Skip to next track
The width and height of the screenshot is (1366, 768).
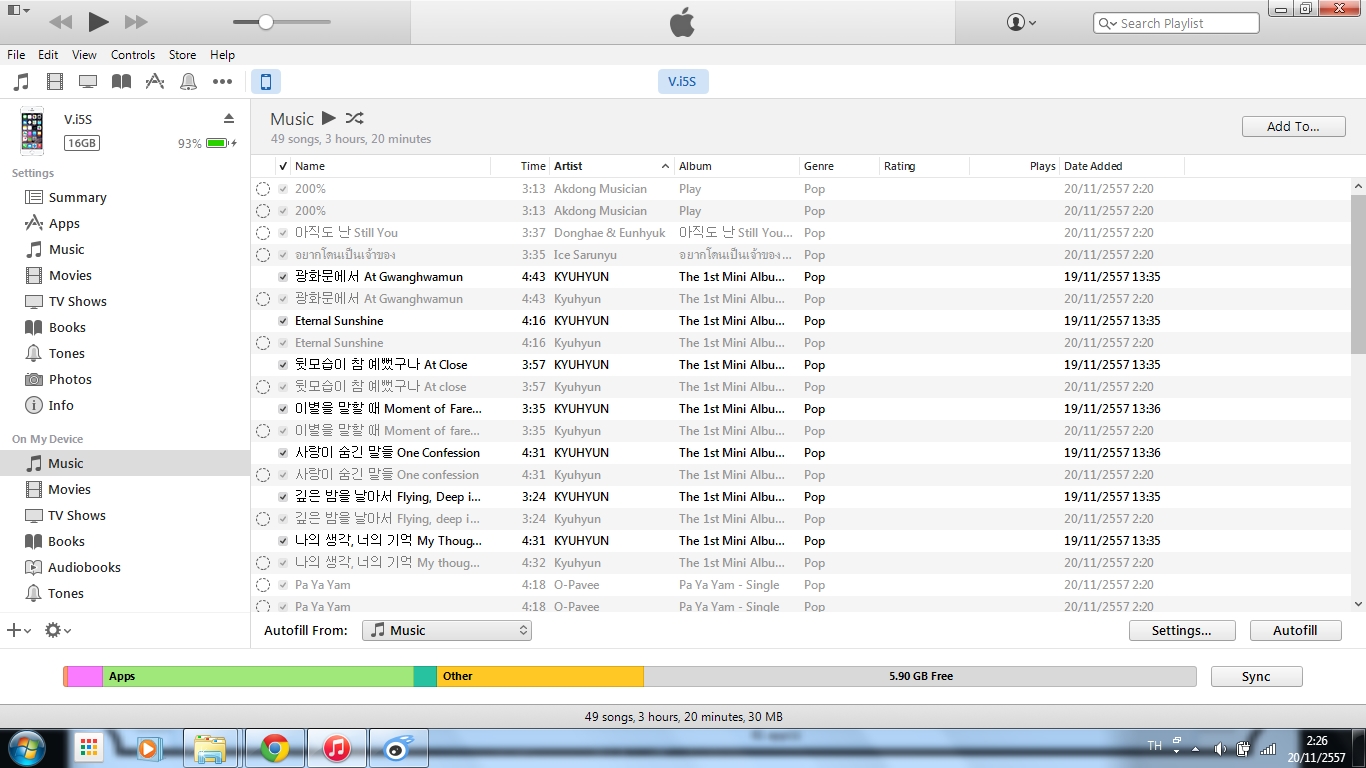(136, 22)
